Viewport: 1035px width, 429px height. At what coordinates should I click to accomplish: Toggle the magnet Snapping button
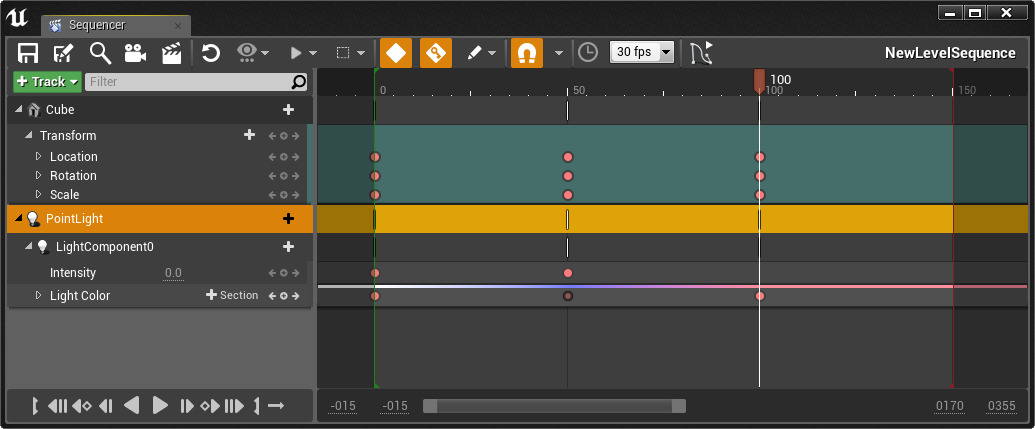click(x=527, y=53)
